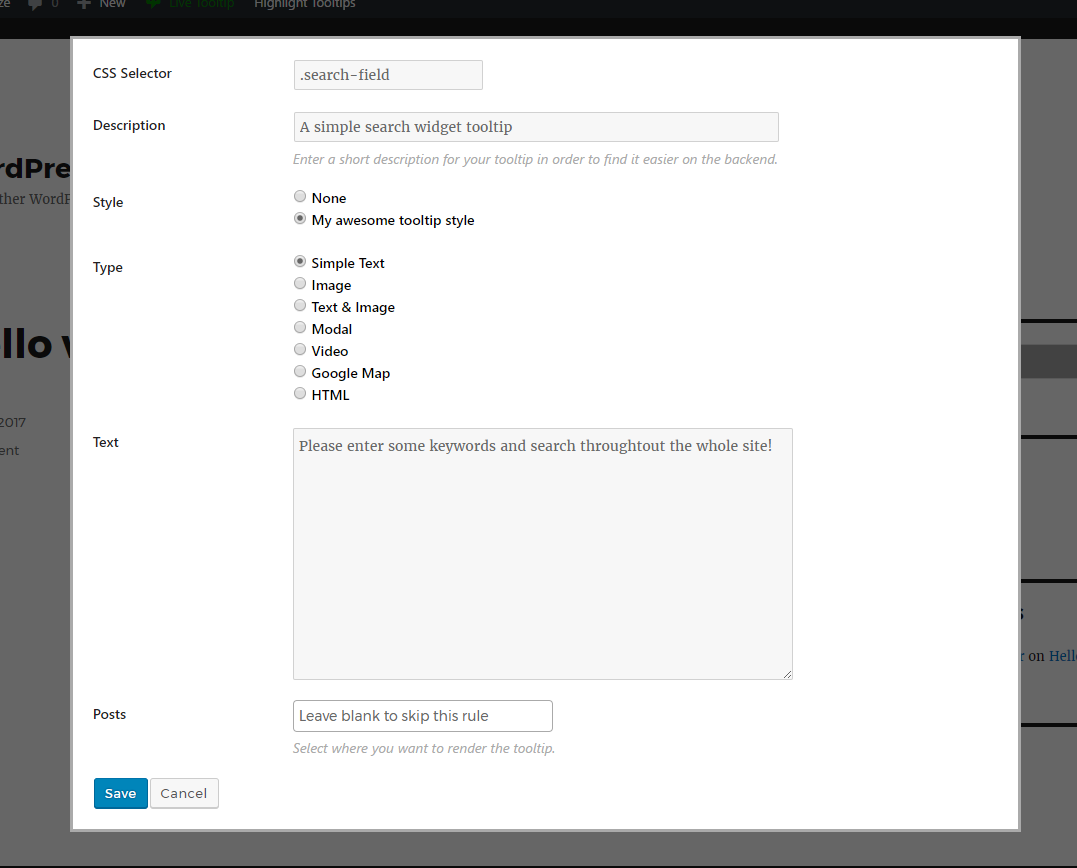Click the green Live Tooltip icon
The width and height of the screenshot is (1077, 868).
[x=154, y=3]
